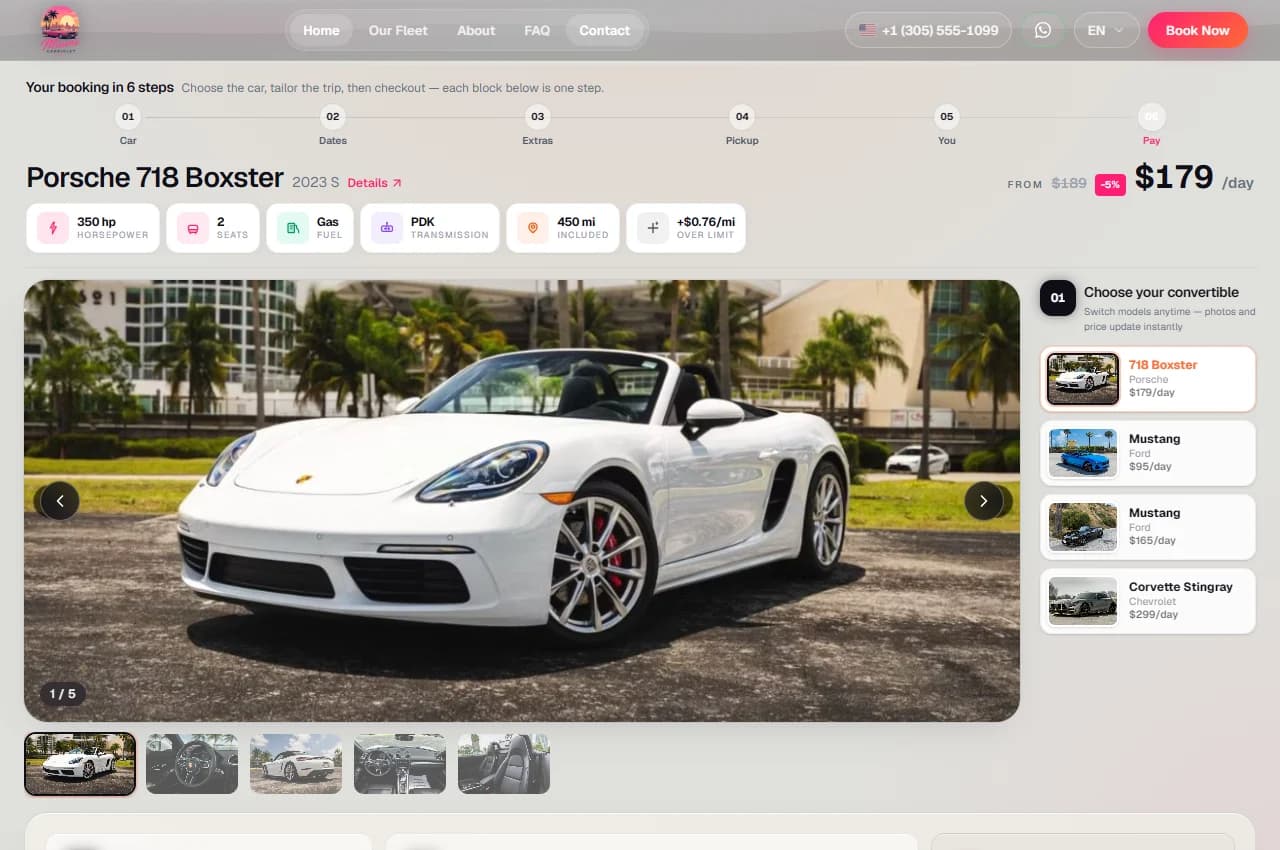Viewport: 1280px width, 850px height.
Task: Select second thumbnail showing steering wheel
Action: tap(192, 764)
